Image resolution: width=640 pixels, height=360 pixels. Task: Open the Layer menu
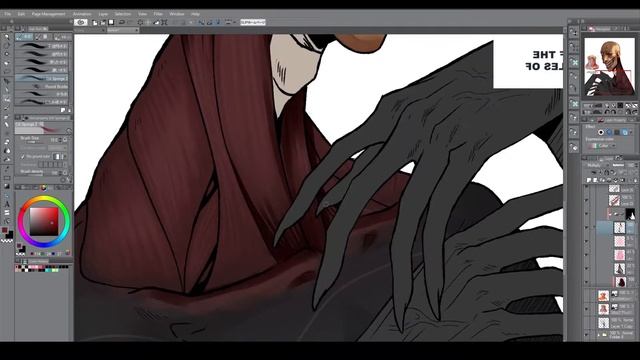coord(103,14)
